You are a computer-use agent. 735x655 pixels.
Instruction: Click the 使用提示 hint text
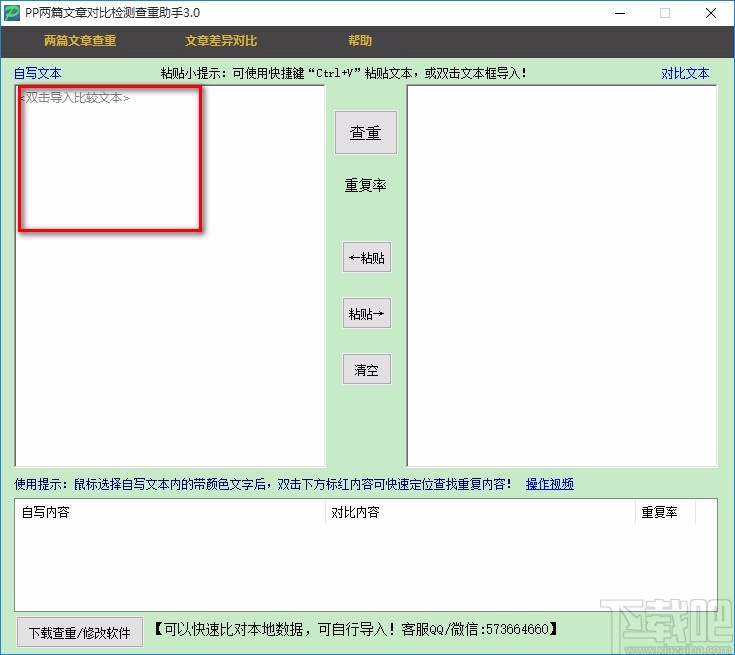[262, 484]
